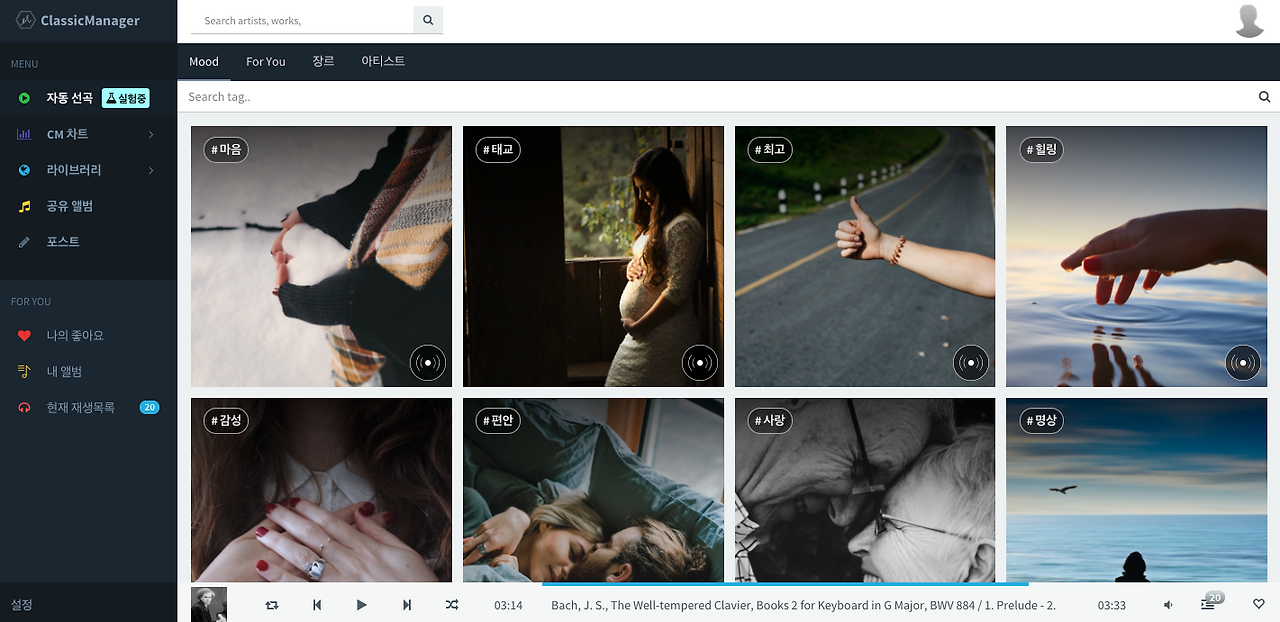The height and width of the screenshot is (622, 1280).
Task: Click the album art thumbnail in player bar
Action: 209,605
